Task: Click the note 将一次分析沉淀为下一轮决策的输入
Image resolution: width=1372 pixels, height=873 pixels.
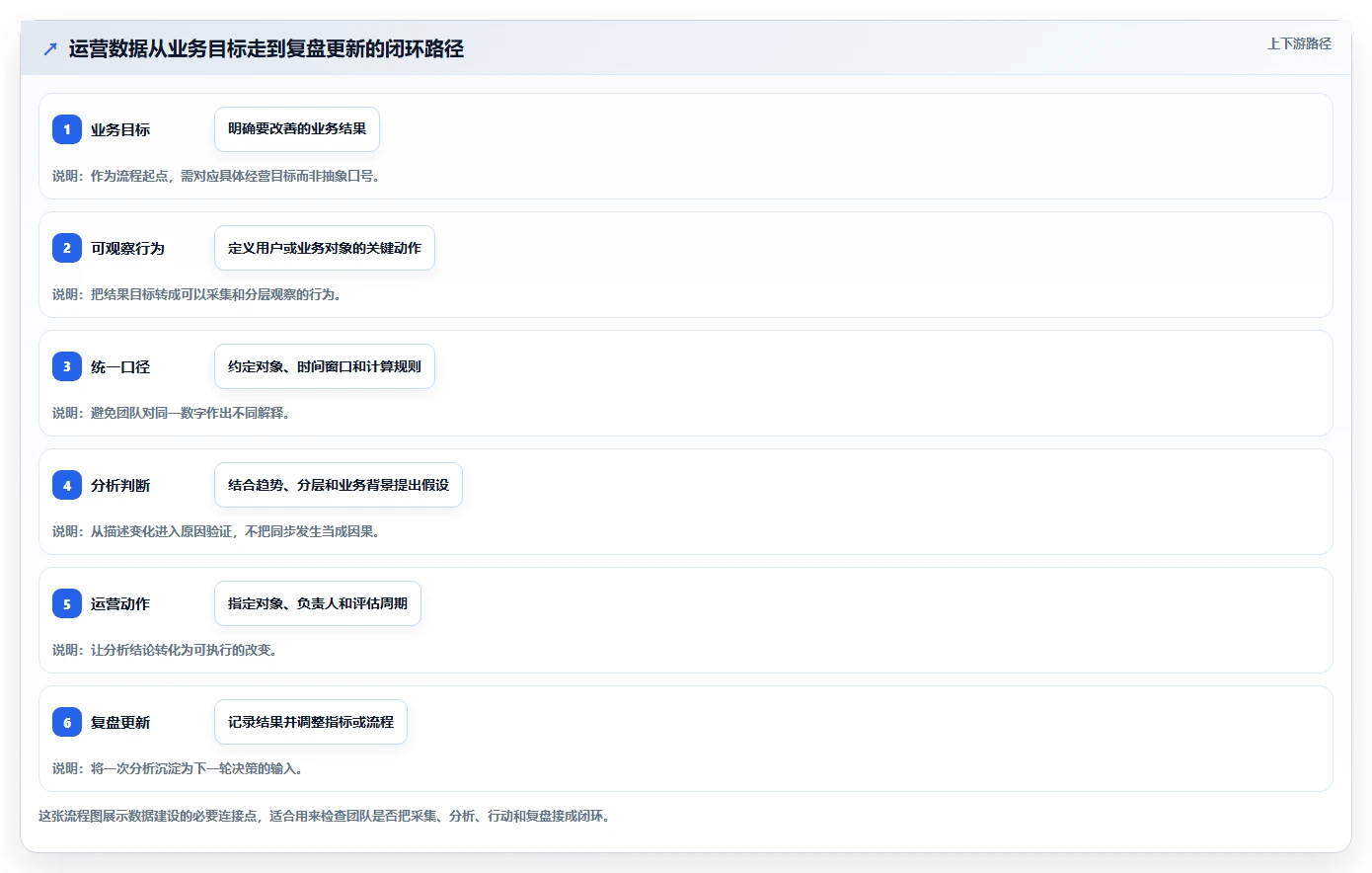Action: point(178,768)
